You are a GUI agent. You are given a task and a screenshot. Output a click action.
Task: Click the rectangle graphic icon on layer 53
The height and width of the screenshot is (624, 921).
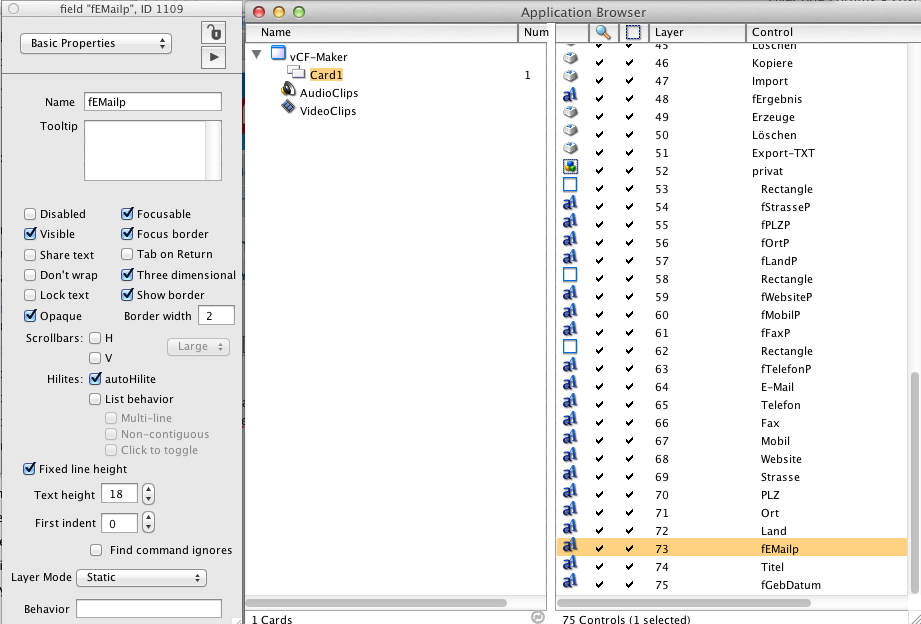(x=570, y=187)
